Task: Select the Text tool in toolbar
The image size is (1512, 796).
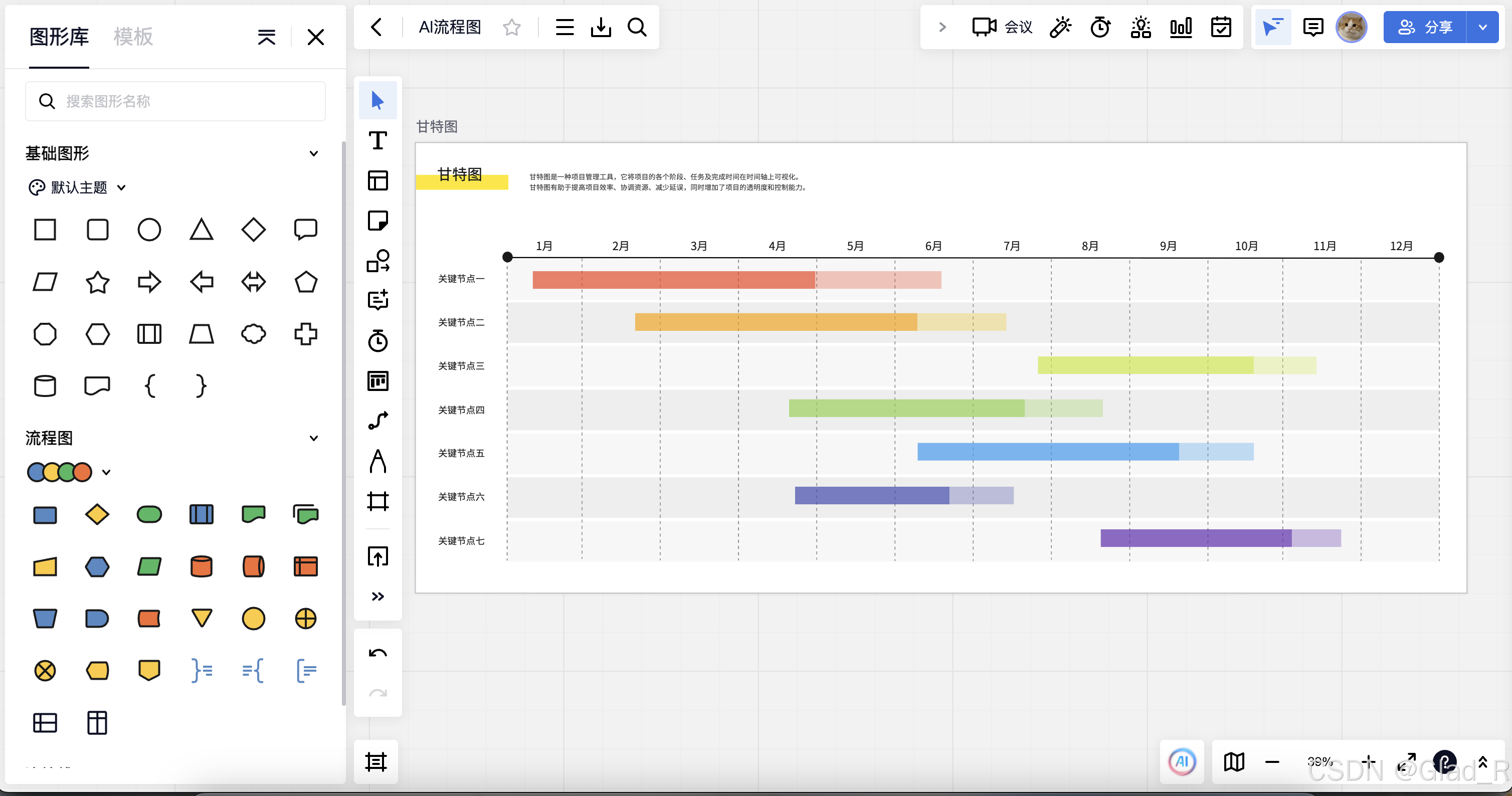Action: (x=377, y=141)
